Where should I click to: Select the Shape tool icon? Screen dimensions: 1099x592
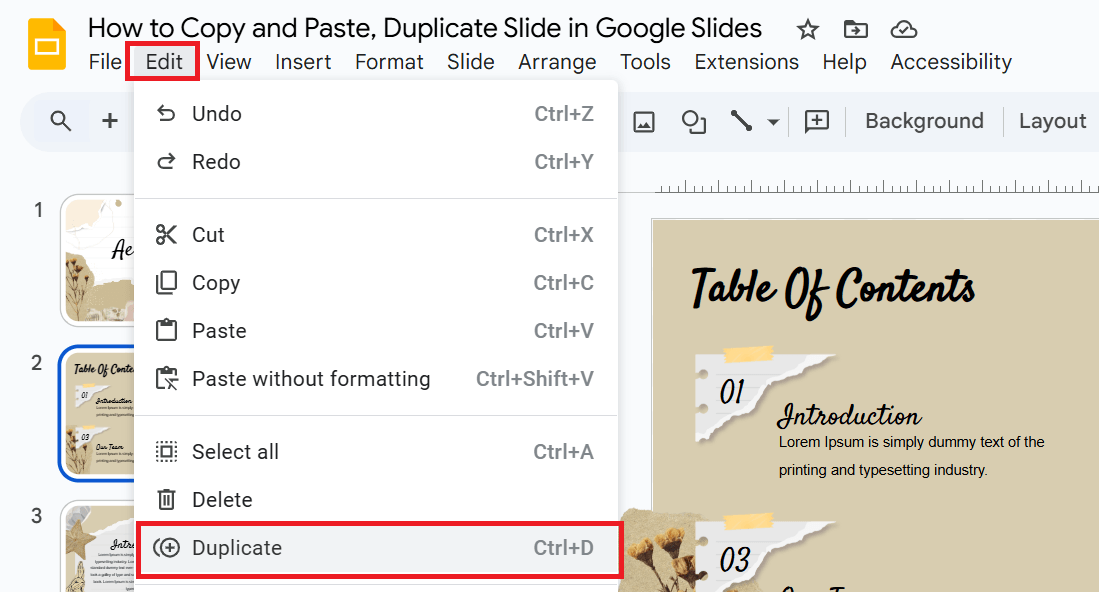(693, 120)
